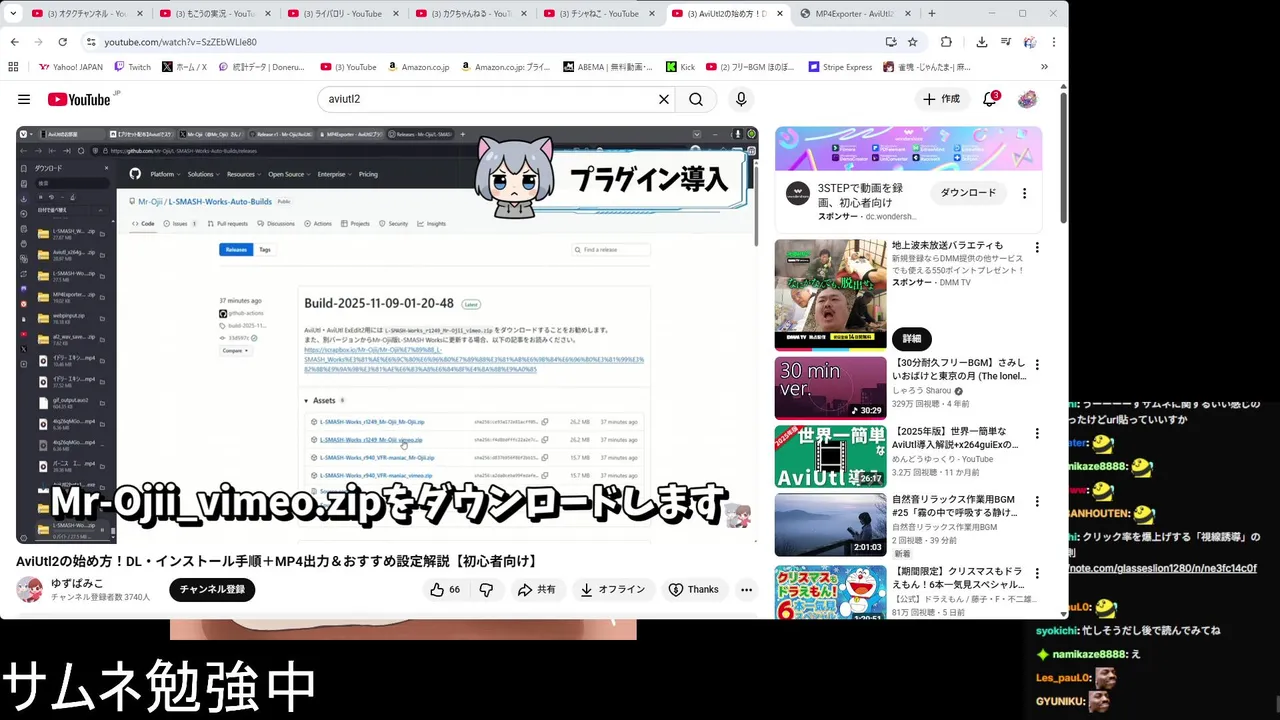This screenshot has width=1280, height=720.
Task: Show more bookmarks with the chevron
Action: click(x=1044, y=67)
